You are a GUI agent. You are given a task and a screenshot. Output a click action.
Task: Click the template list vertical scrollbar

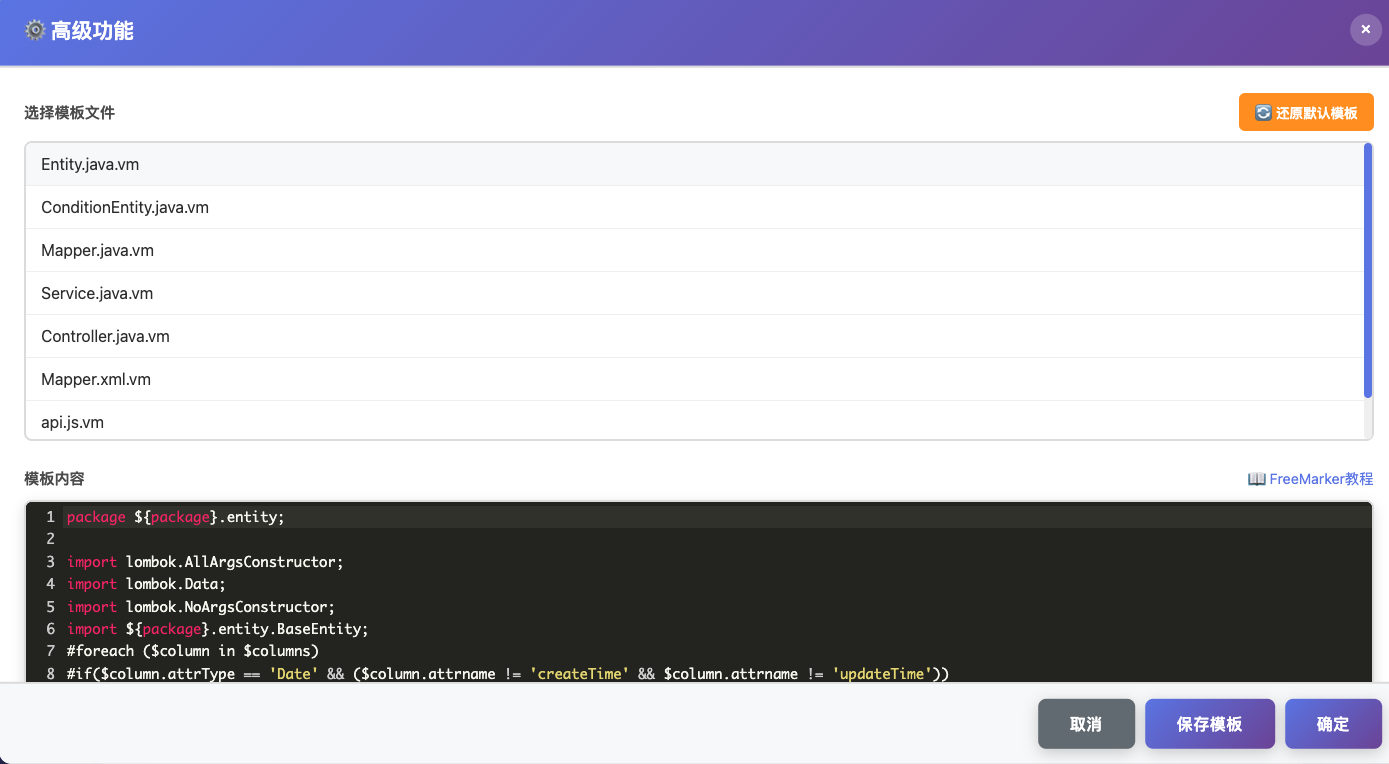coord(1367,270)
